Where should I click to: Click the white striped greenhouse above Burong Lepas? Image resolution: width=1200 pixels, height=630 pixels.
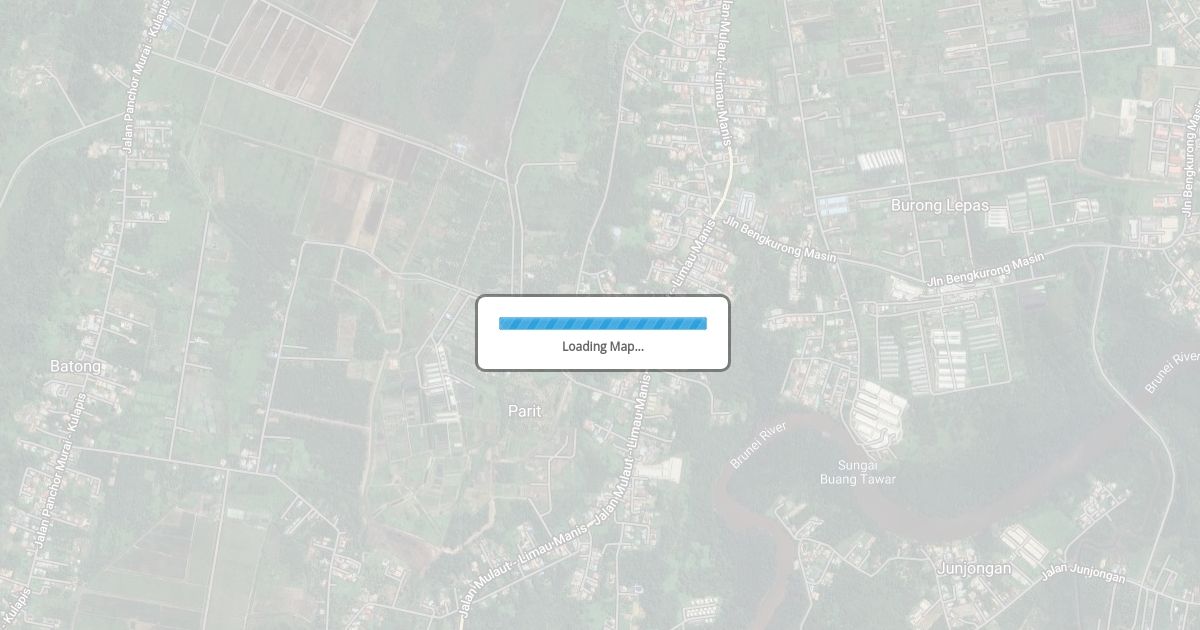[880, 159]
